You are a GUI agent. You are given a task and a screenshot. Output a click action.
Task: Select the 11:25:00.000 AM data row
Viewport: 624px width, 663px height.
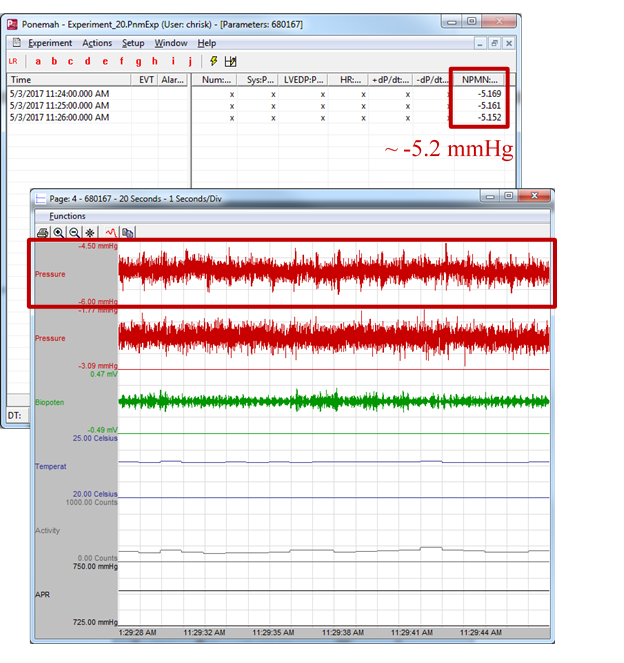coord(59,105)
